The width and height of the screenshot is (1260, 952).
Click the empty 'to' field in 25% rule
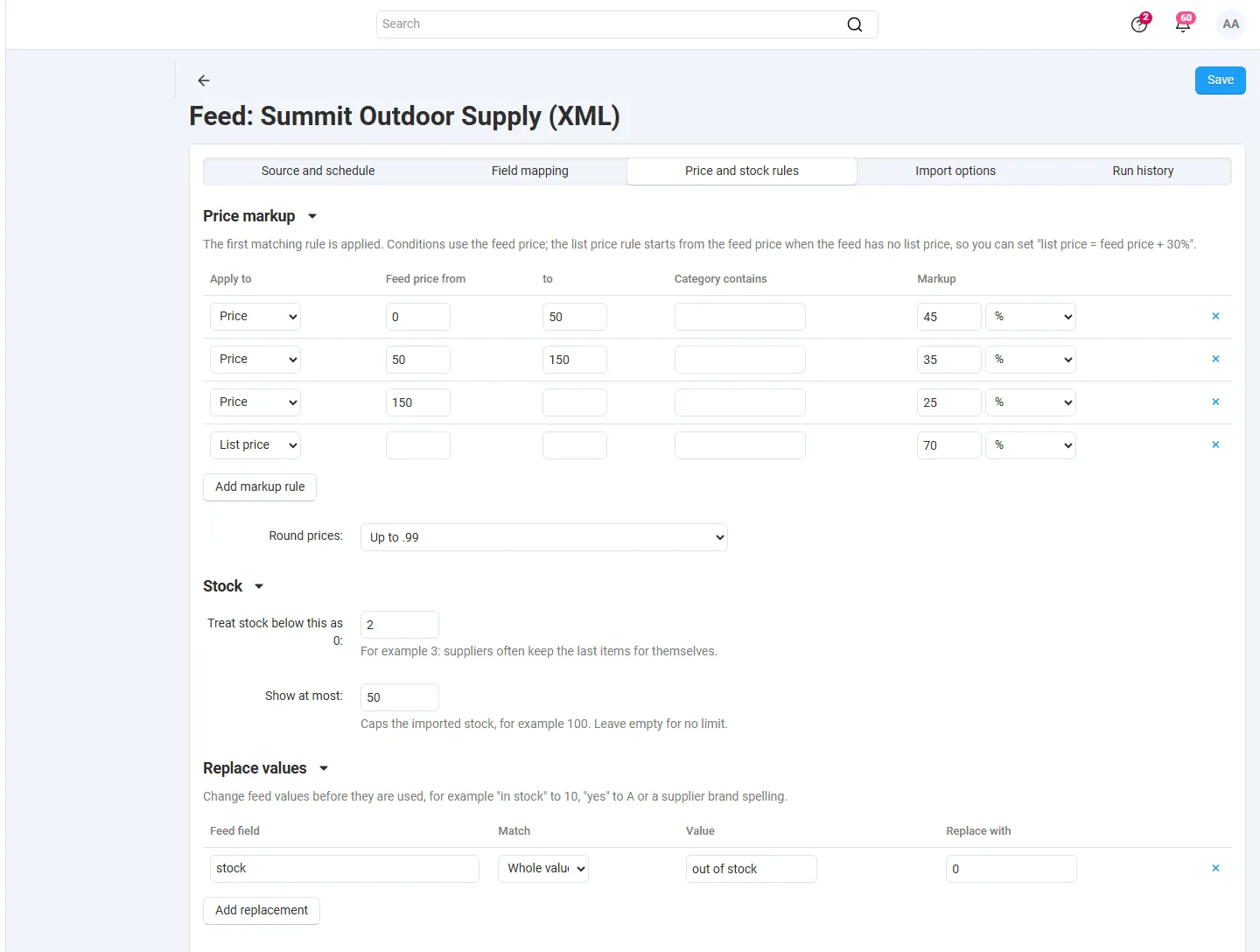(x=575, y=402)
